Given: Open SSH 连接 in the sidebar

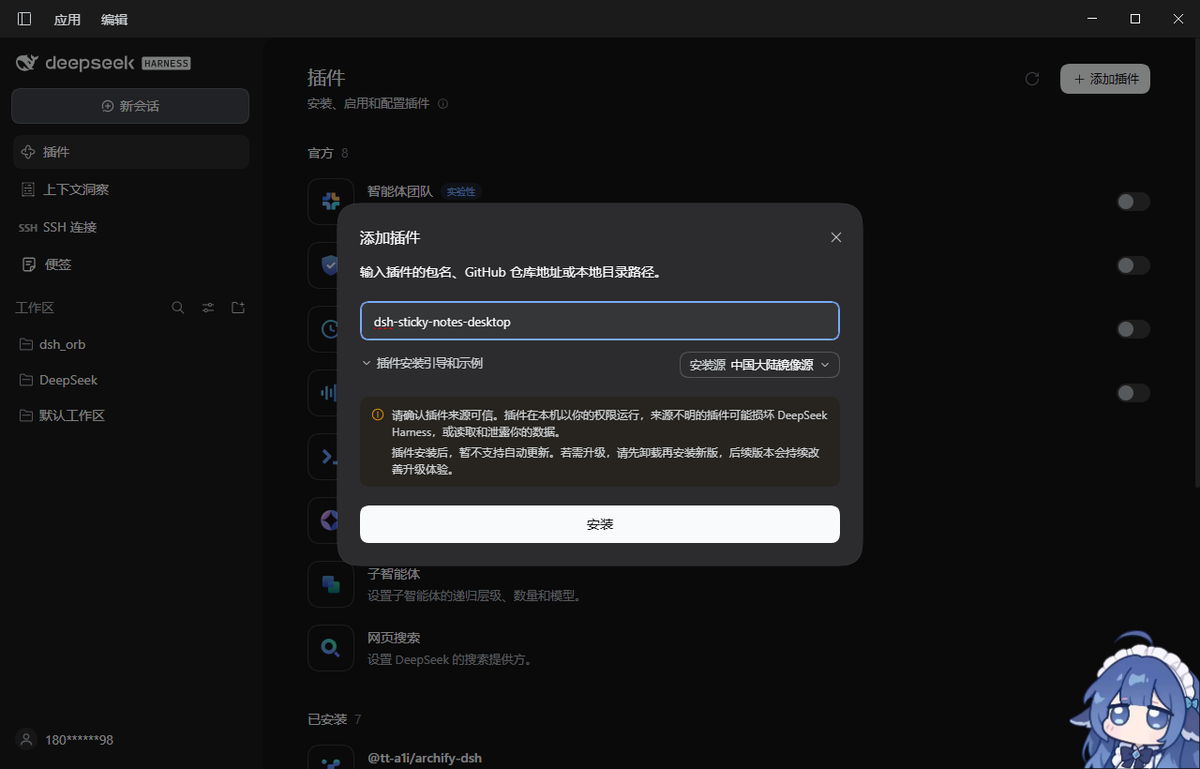Looking at the screenshot, I should [130, 227].
